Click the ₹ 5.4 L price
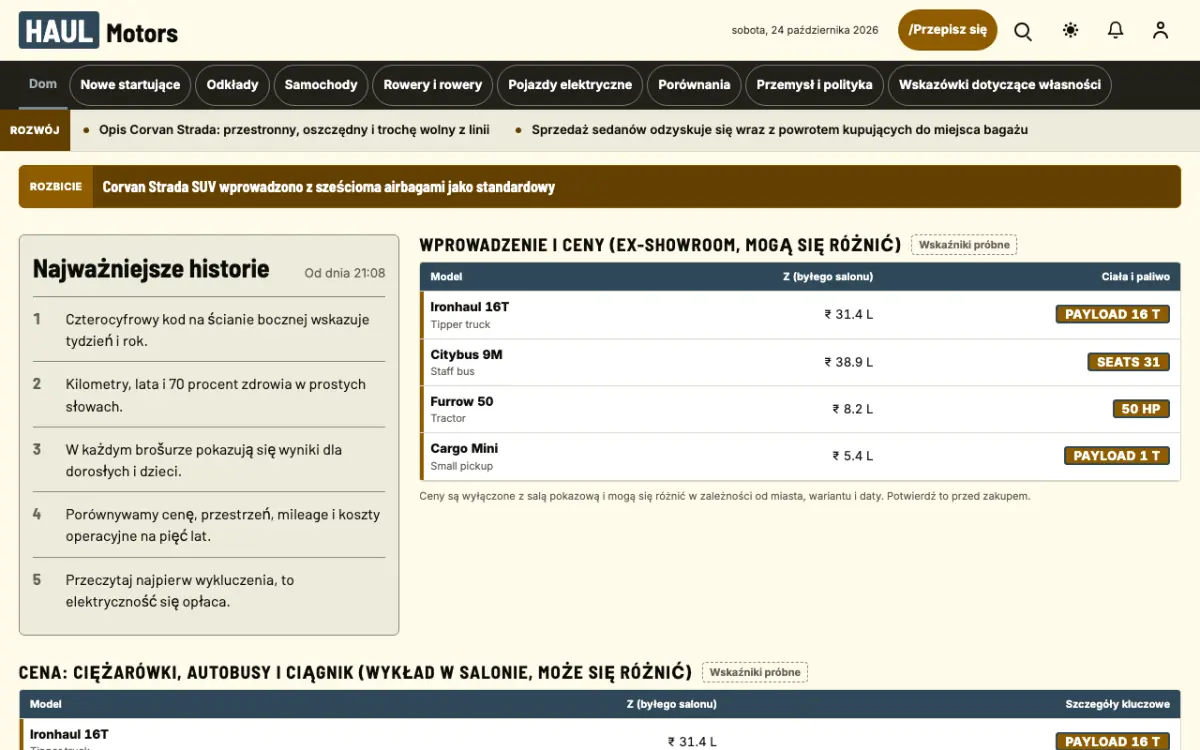This screenshot has width=1200, height=750. pos(853,456)
